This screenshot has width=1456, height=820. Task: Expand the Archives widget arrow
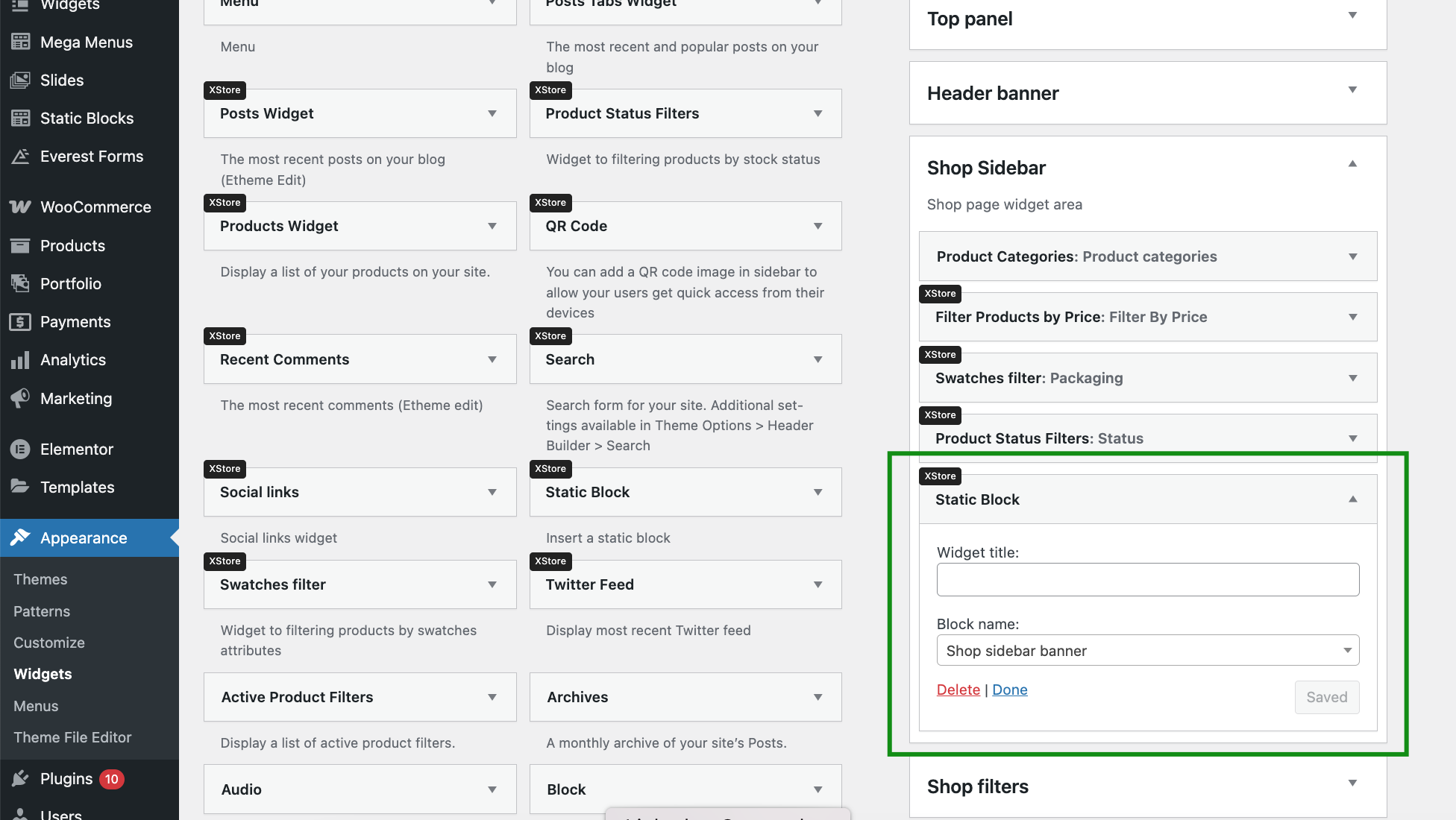[818, 697]
